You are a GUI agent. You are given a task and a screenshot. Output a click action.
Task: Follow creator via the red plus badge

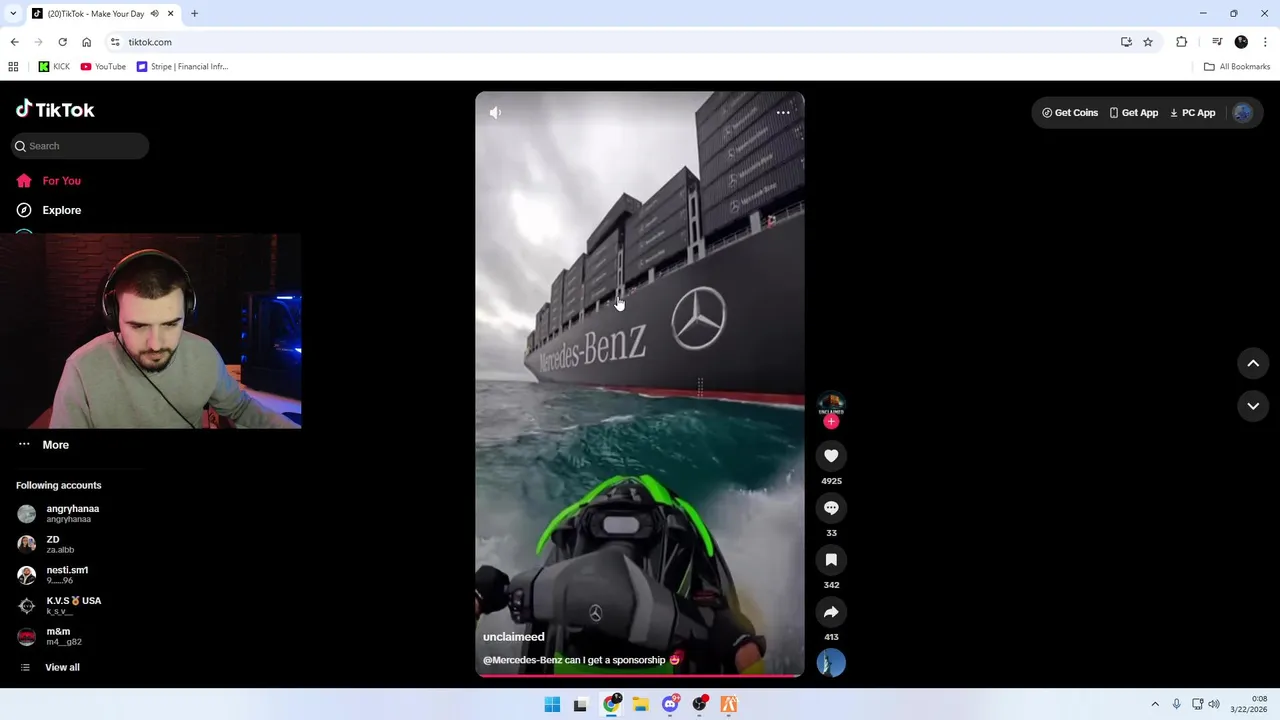coord(831,422)
